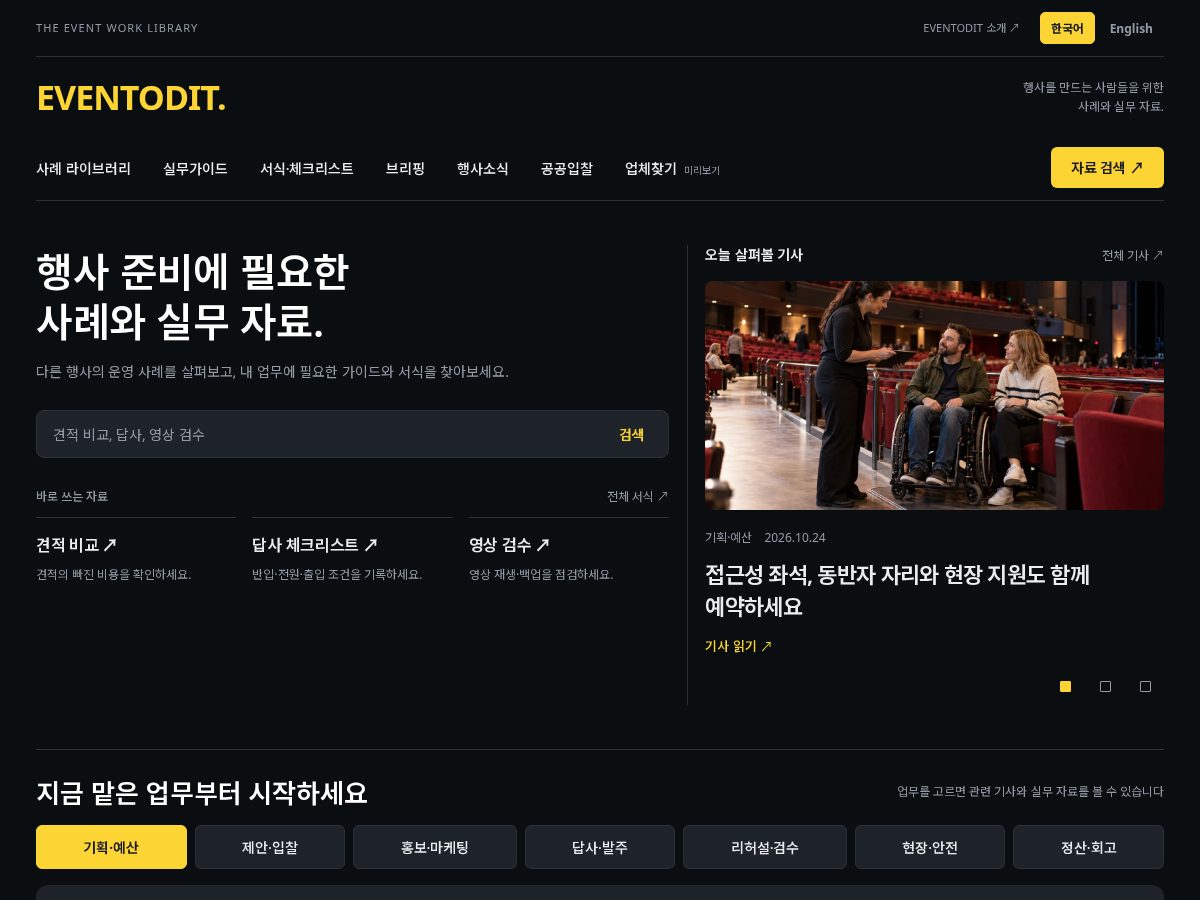Image resolution: width=1200 pixels, height=900 pixels.
Task: Click the EVENTODIT. logo
Action: (131, 98)
